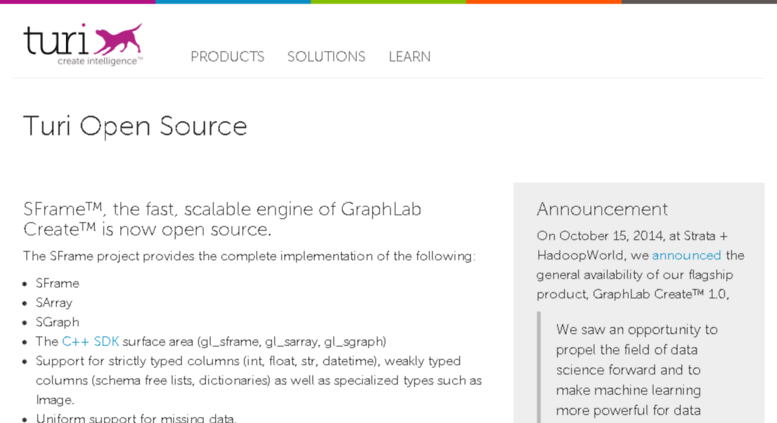The width and height of the screenshot is (777, 423).
Task: Open the announced link in Announcement
Action: (x=686, y=255)
